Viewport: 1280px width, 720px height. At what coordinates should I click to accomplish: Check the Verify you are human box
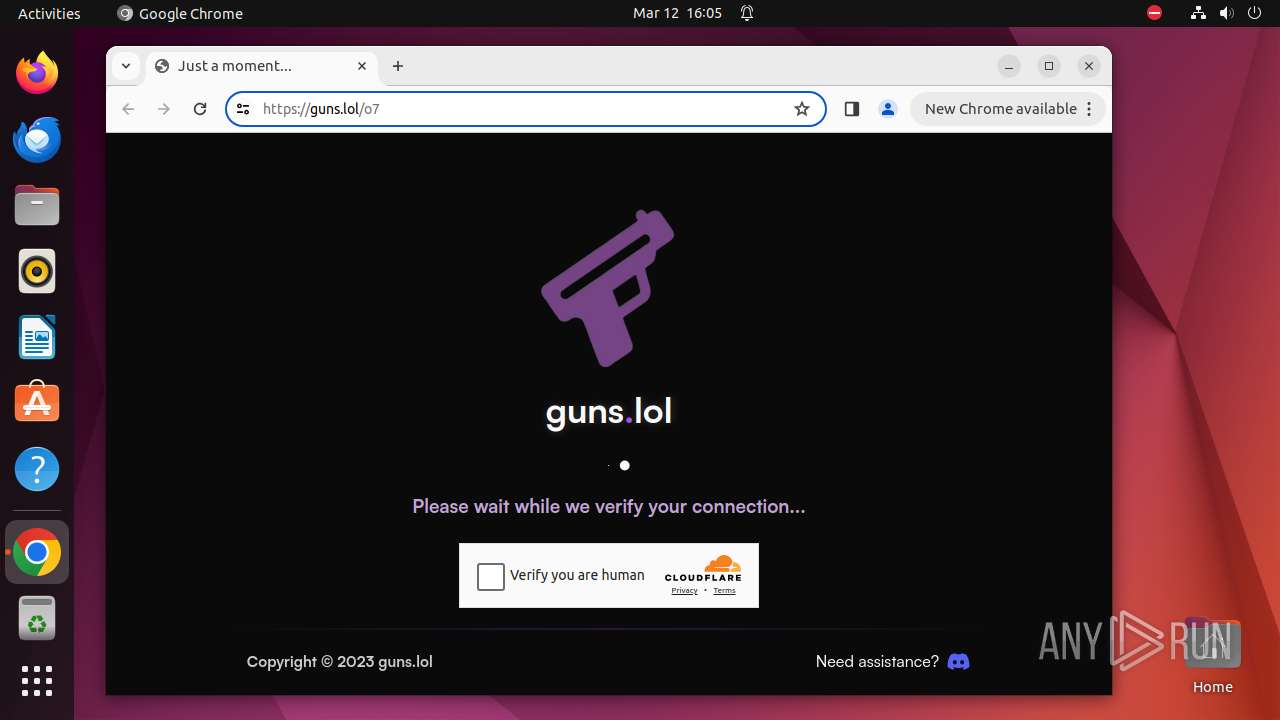click(491, 576)
